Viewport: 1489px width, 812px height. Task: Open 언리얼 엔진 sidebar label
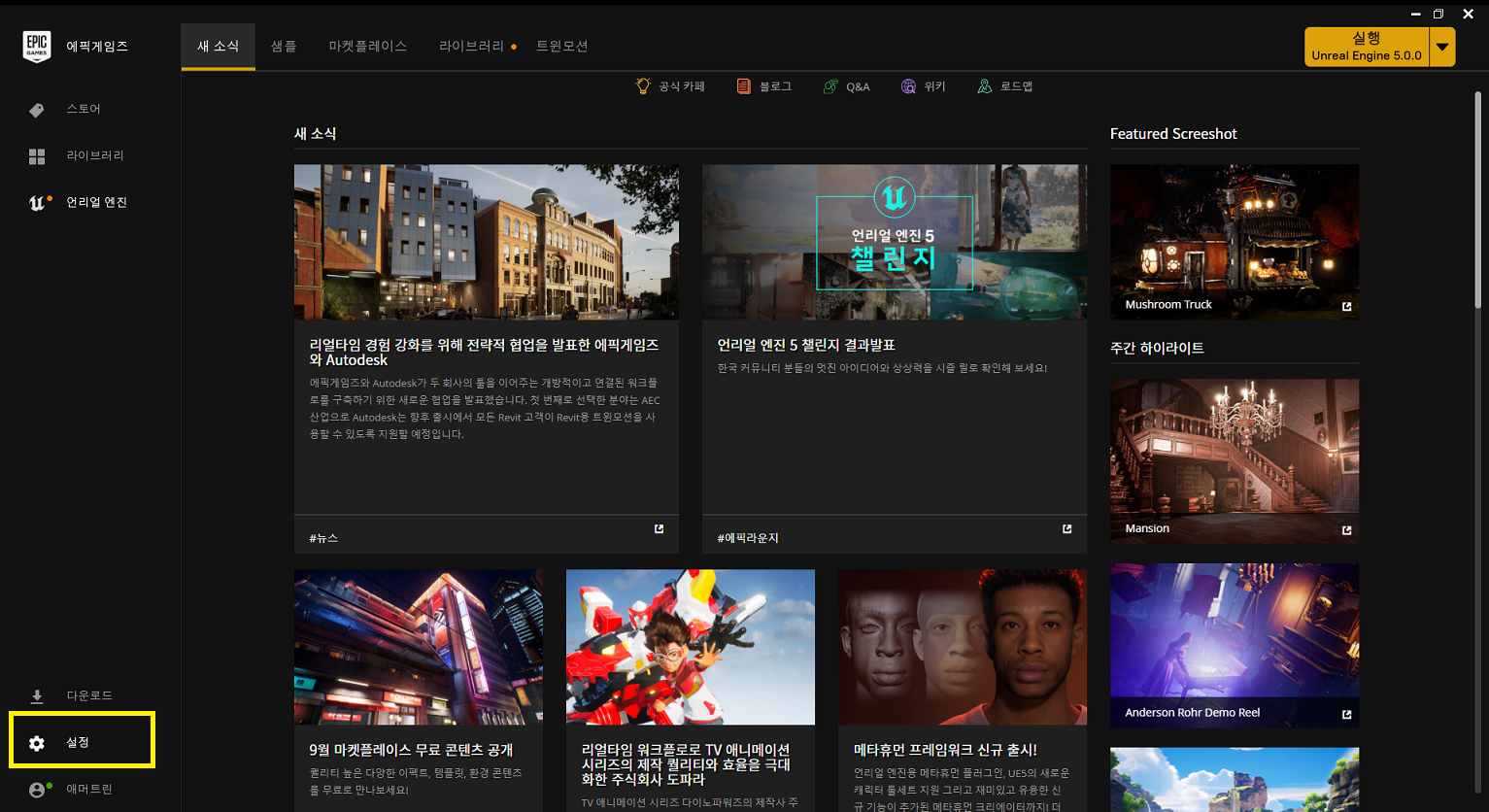(x=97, y=202)
